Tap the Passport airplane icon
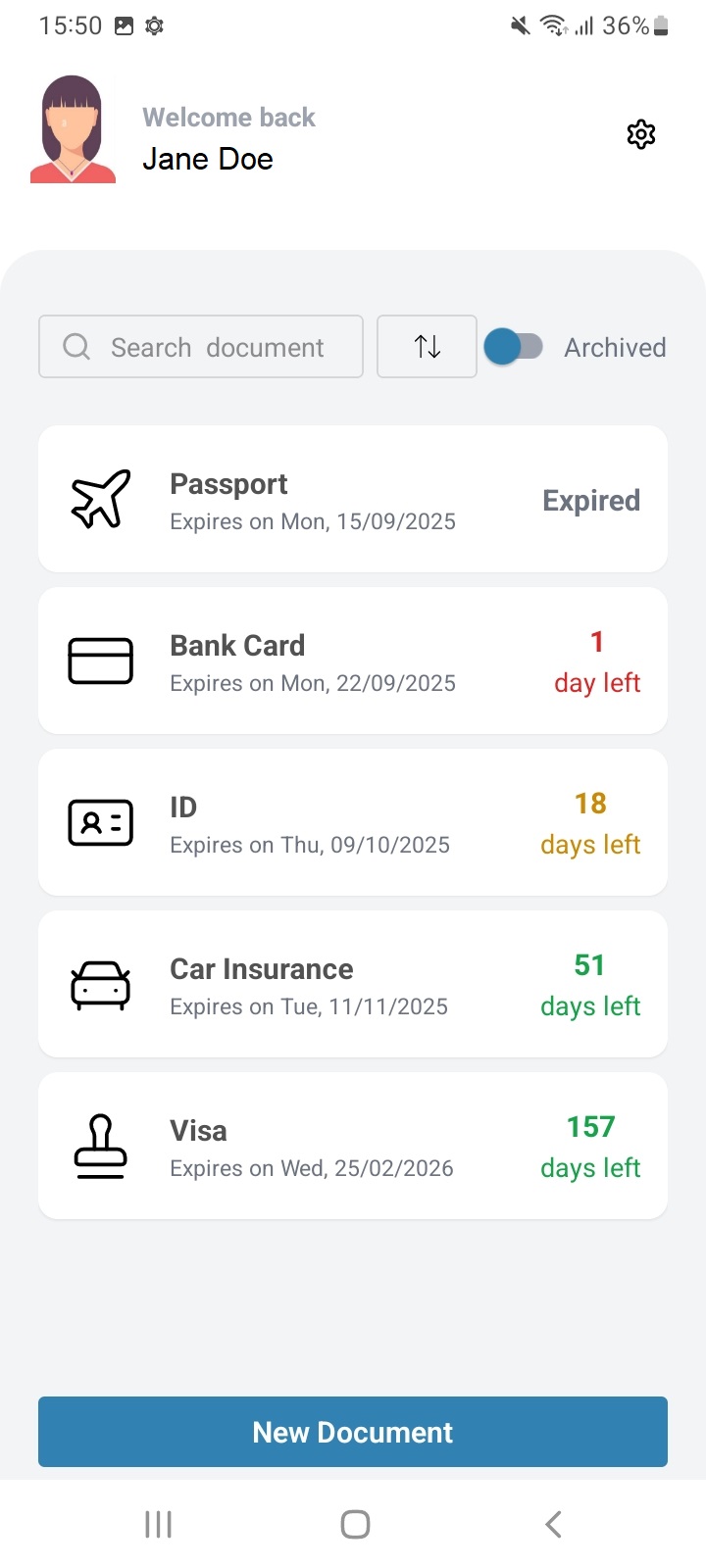Image resolution: width=706 pixels, height=1568 pixels. [x=100, y=499]
